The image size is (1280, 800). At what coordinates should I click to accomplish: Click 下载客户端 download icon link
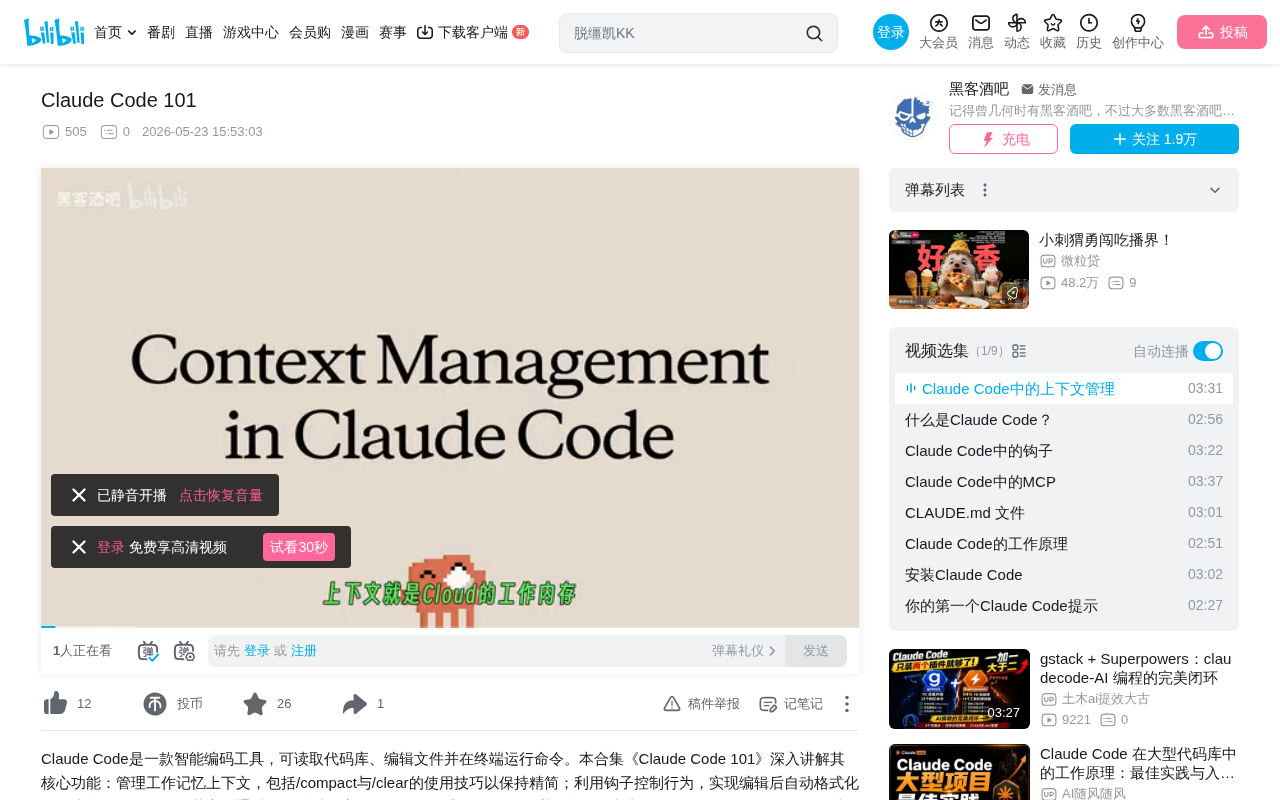pyautogui.click(x=462, y=32)
